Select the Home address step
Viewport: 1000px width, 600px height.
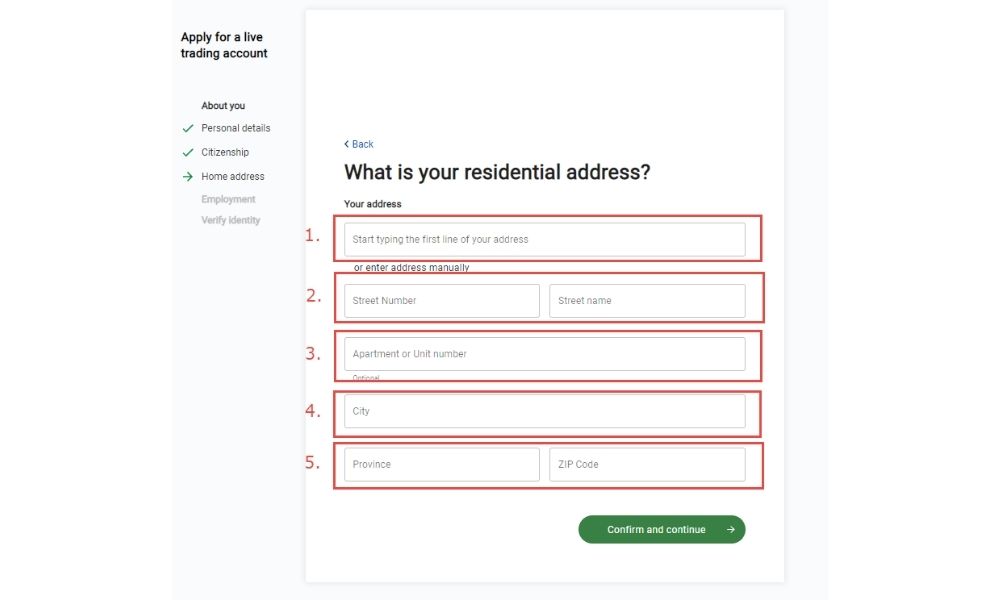point(233,176)
